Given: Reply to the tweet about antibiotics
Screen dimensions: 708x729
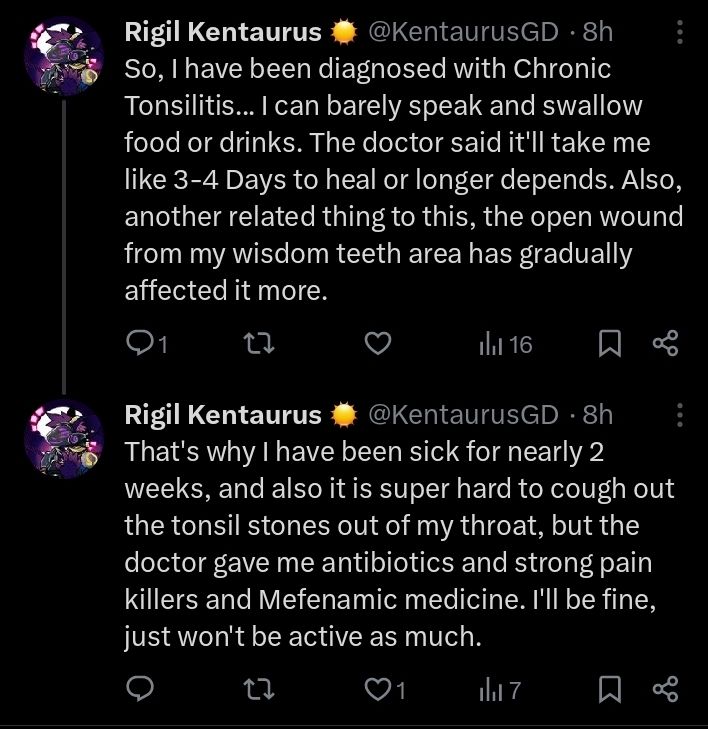Looking at the screenshot, I should 142,688.
